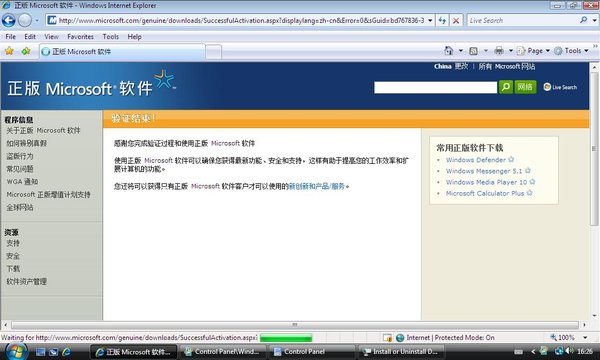The image size is (600, 360).
Task: Click the volume speaker tray icon
Action: [x=569, y=351]
